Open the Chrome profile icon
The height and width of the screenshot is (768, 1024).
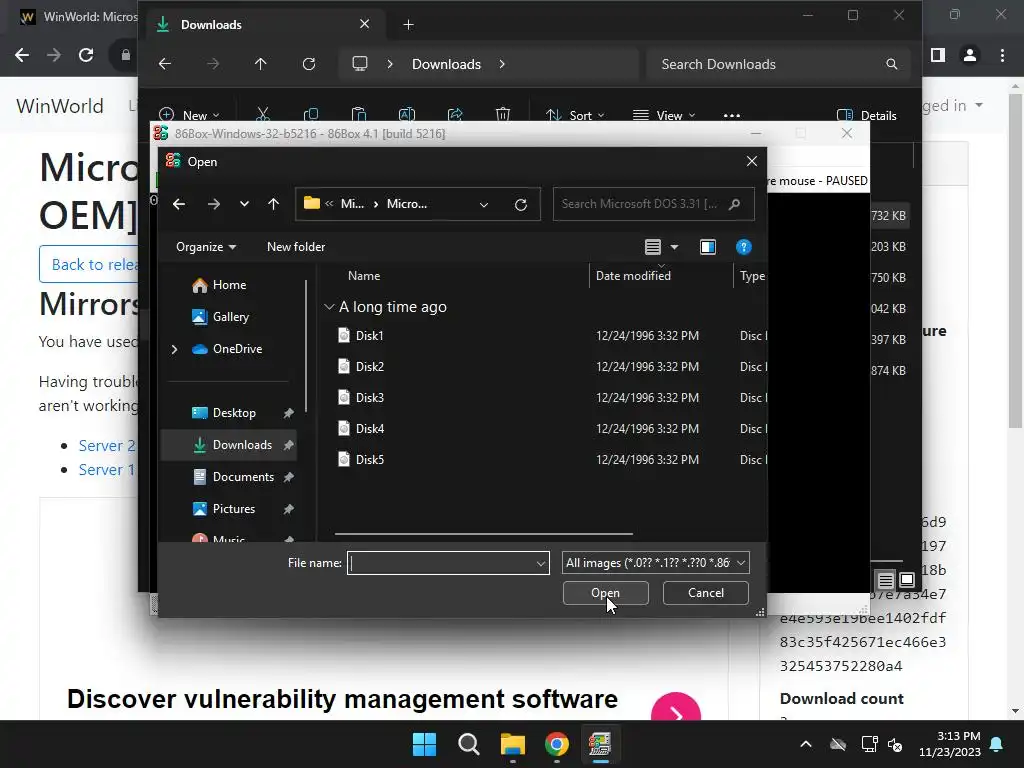(x=970, y=56)
